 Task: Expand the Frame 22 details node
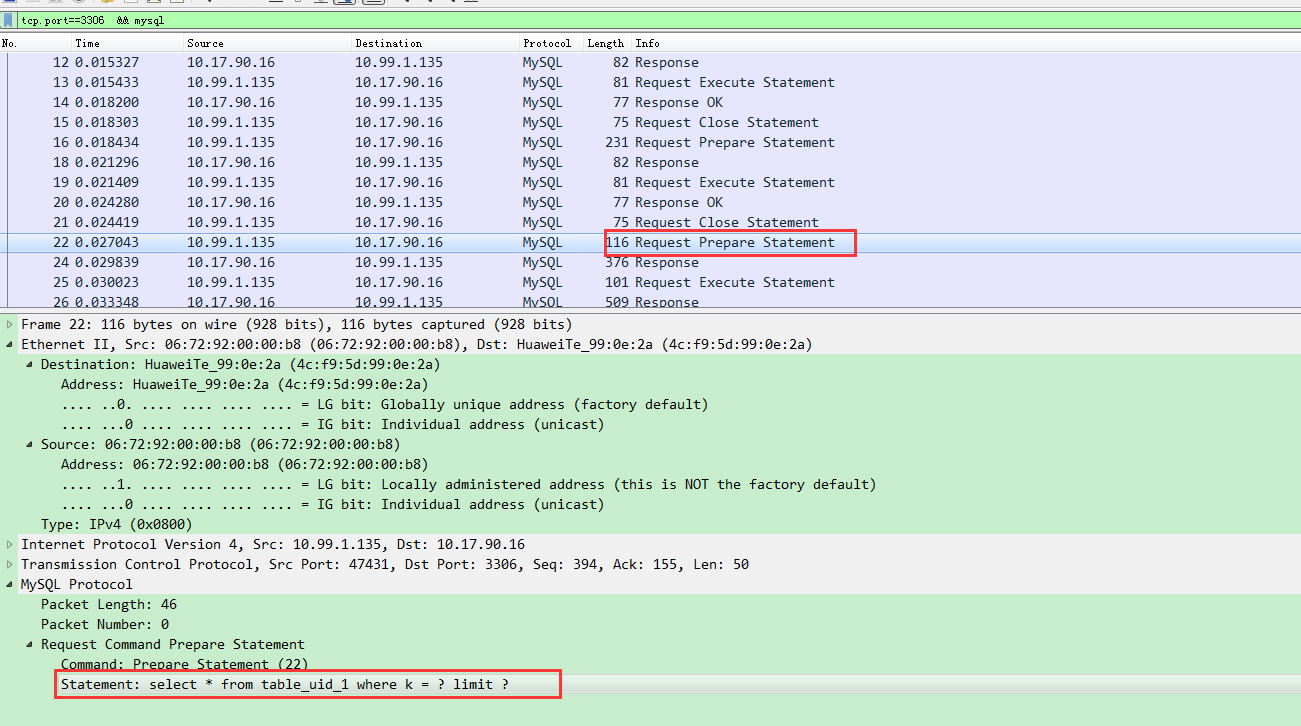click(11, 324)
